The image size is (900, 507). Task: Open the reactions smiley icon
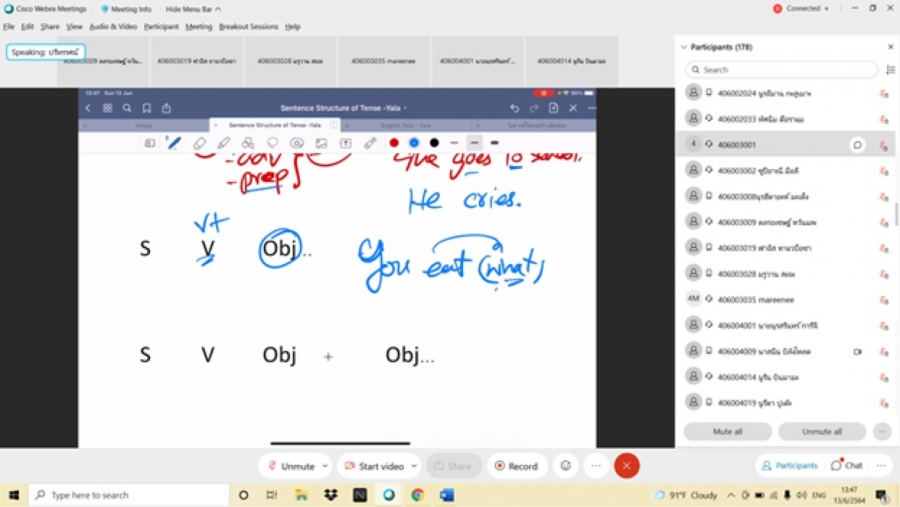coord(566,466)
